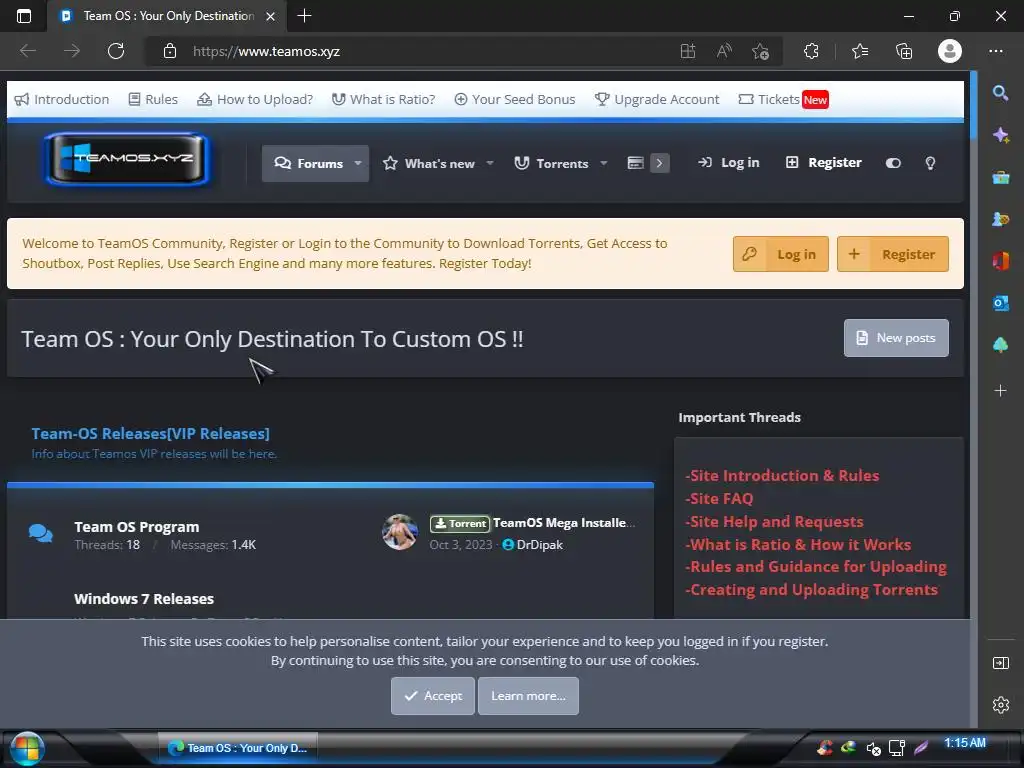Open sidebar settings gear icon
1024x768 pixels.
click(x=1000, y=705)
